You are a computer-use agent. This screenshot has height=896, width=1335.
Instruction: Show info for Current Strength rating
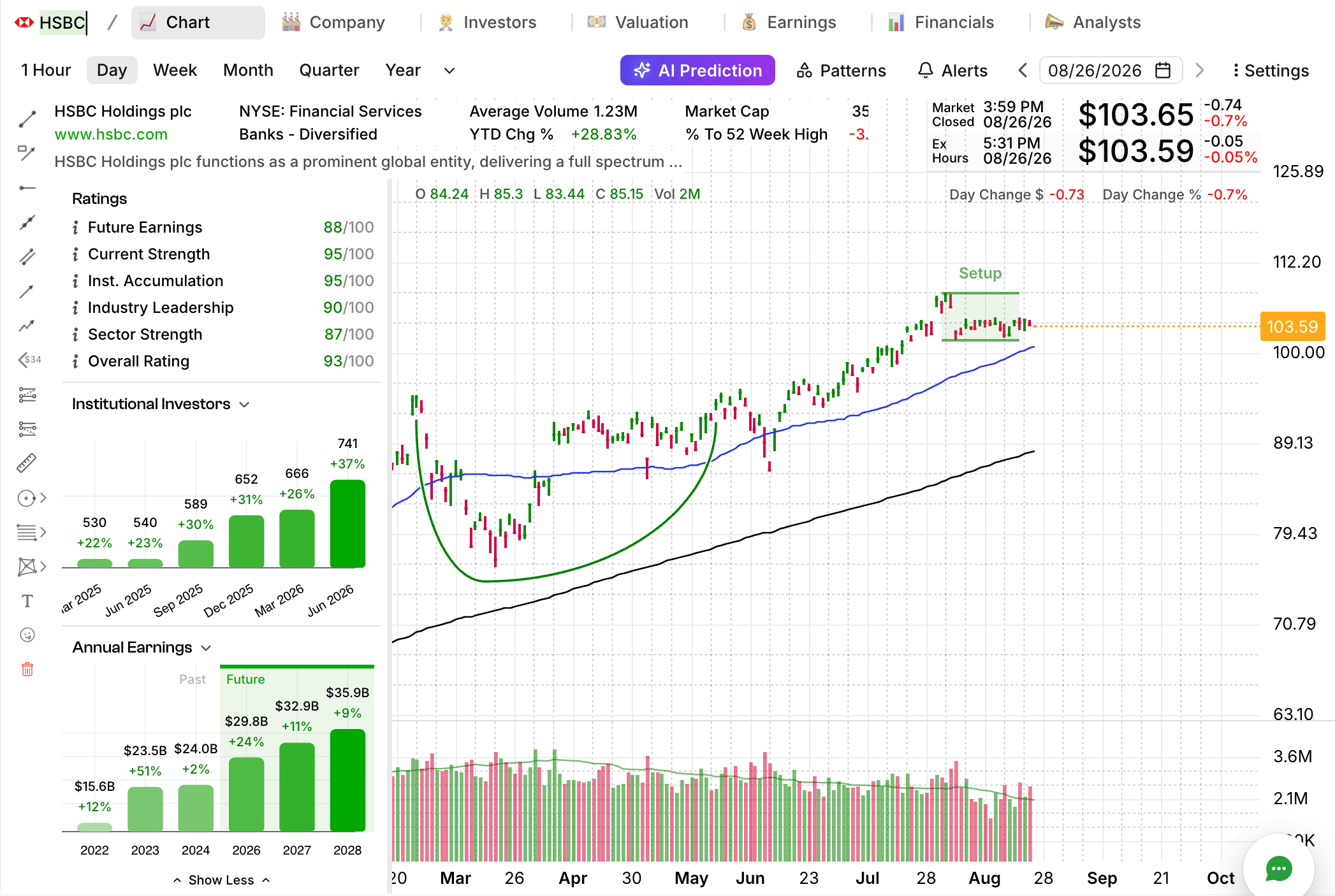(x=75, y=254)
